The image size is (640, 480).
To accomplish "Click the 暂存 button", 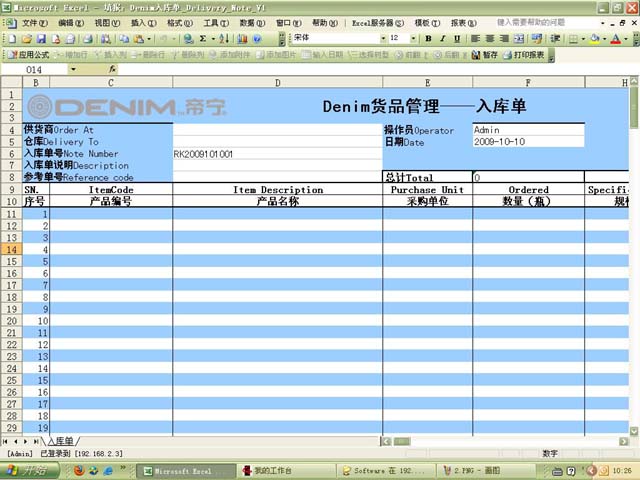I will click(x=485, y=55).
